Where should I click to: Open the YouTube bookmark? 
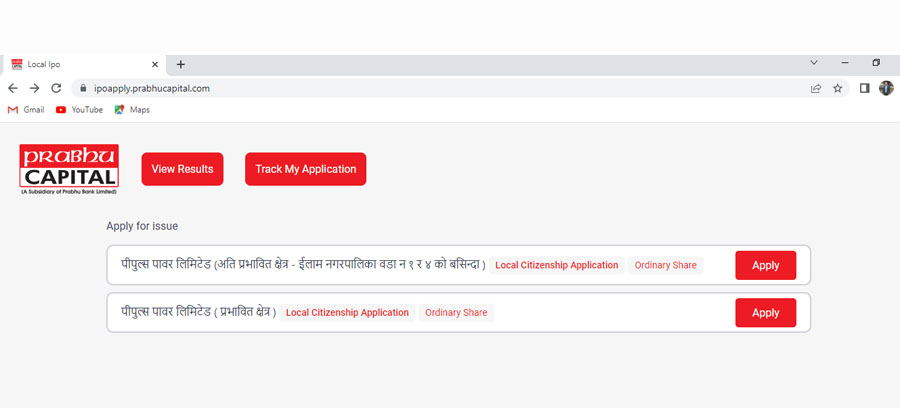[79, 110]
